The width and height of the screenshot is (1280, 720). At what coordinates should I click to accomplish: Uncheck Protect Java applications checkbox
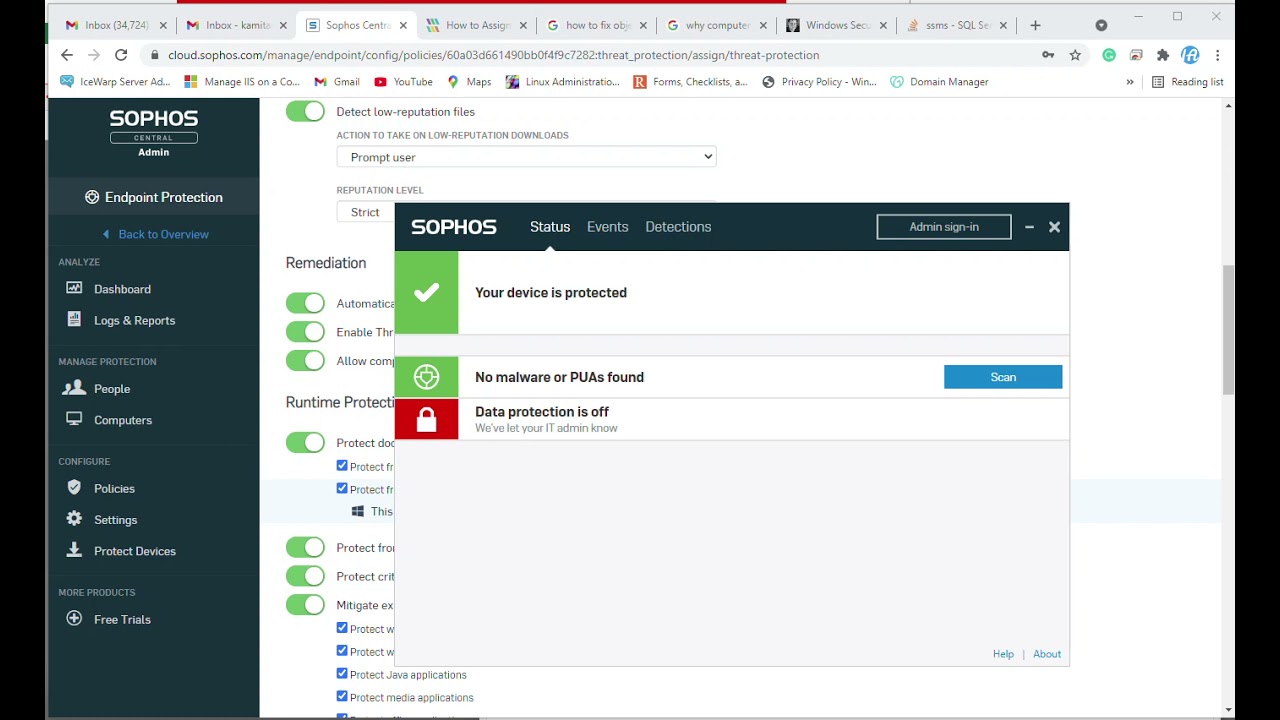pos(342,674)
